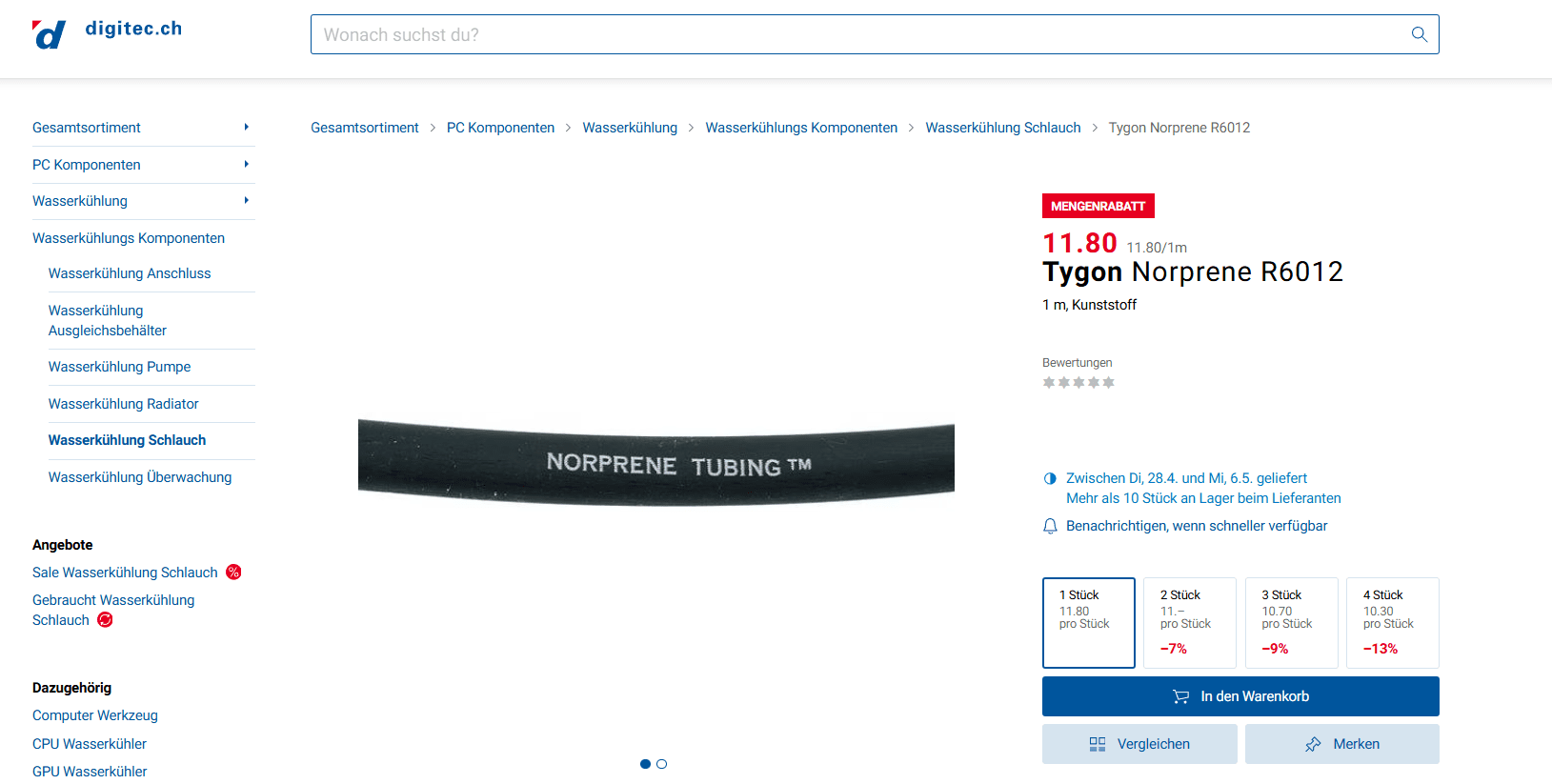1552x784 pixels.
Task: Open Wasserkühlung Radiator category
Action: click(124, 404)
